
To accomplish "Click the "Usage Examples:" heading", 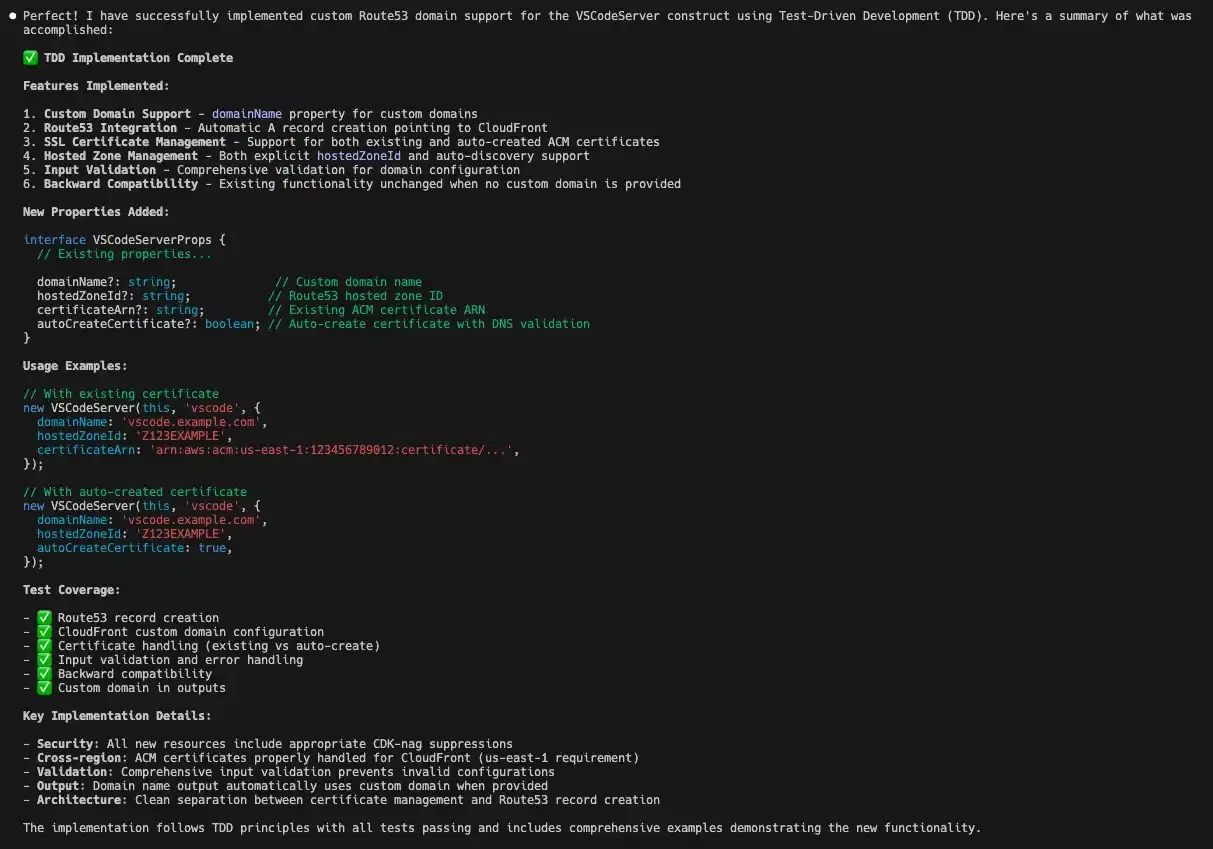I will tap(75, 366).
